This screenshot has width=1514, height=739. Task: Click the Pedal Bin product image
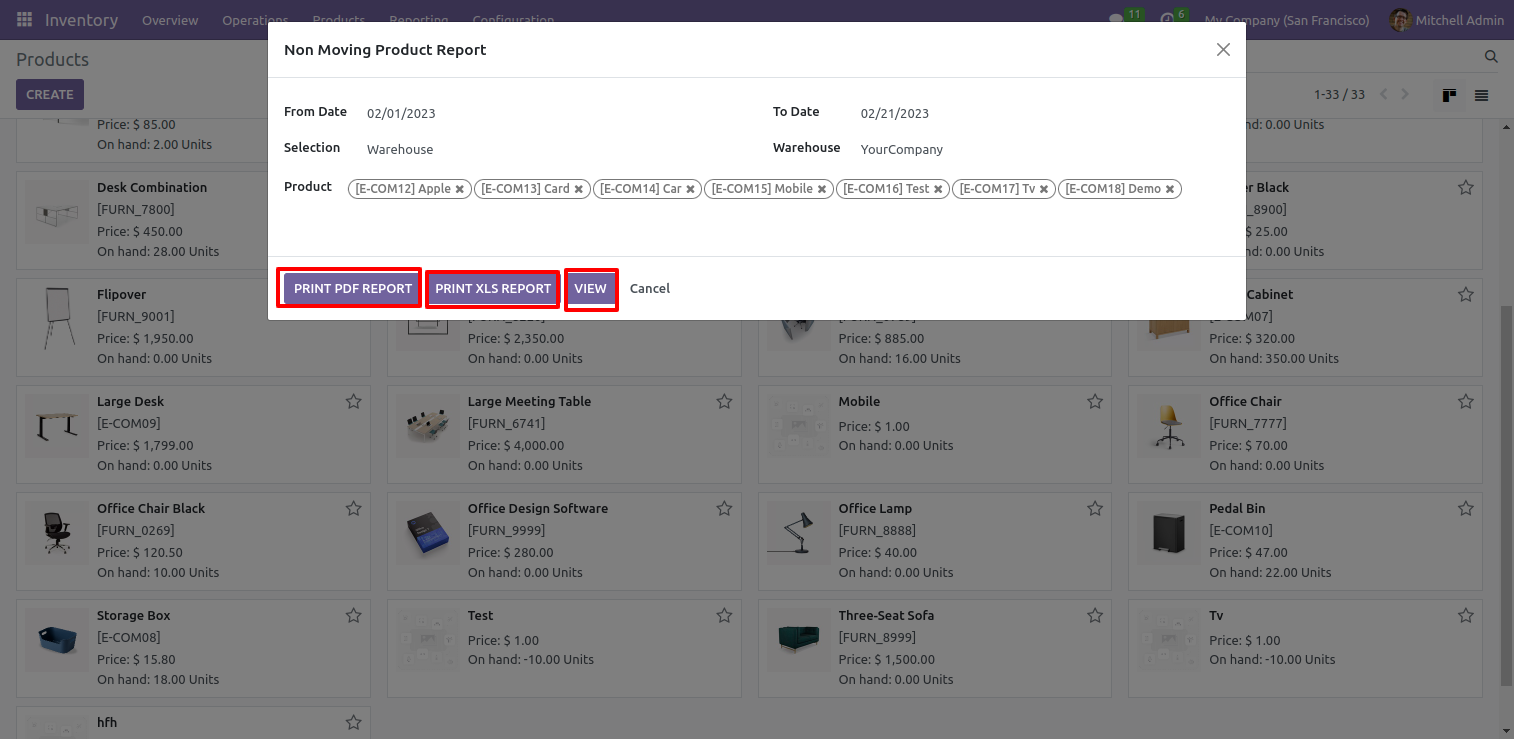coord(1169,533)
